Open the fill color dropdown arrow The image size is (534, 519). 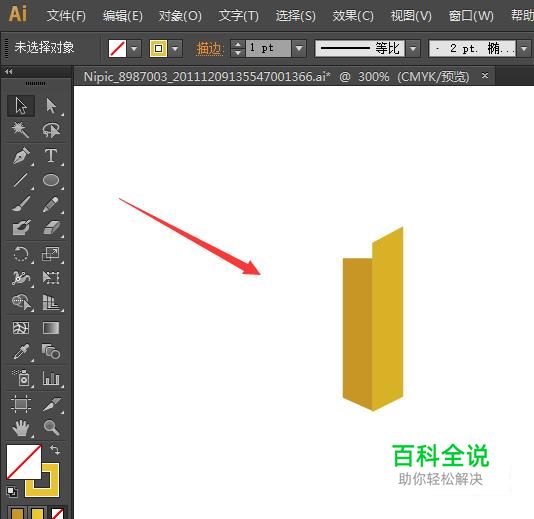coord(134,49)
